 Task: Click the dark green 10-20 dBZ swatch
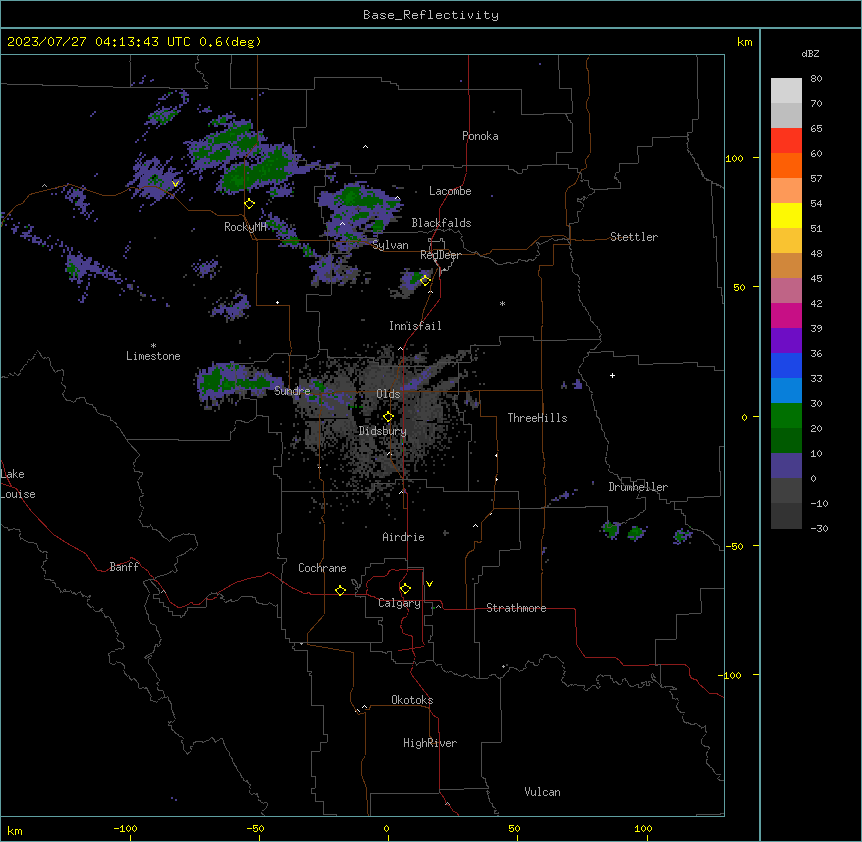point(786,441)
